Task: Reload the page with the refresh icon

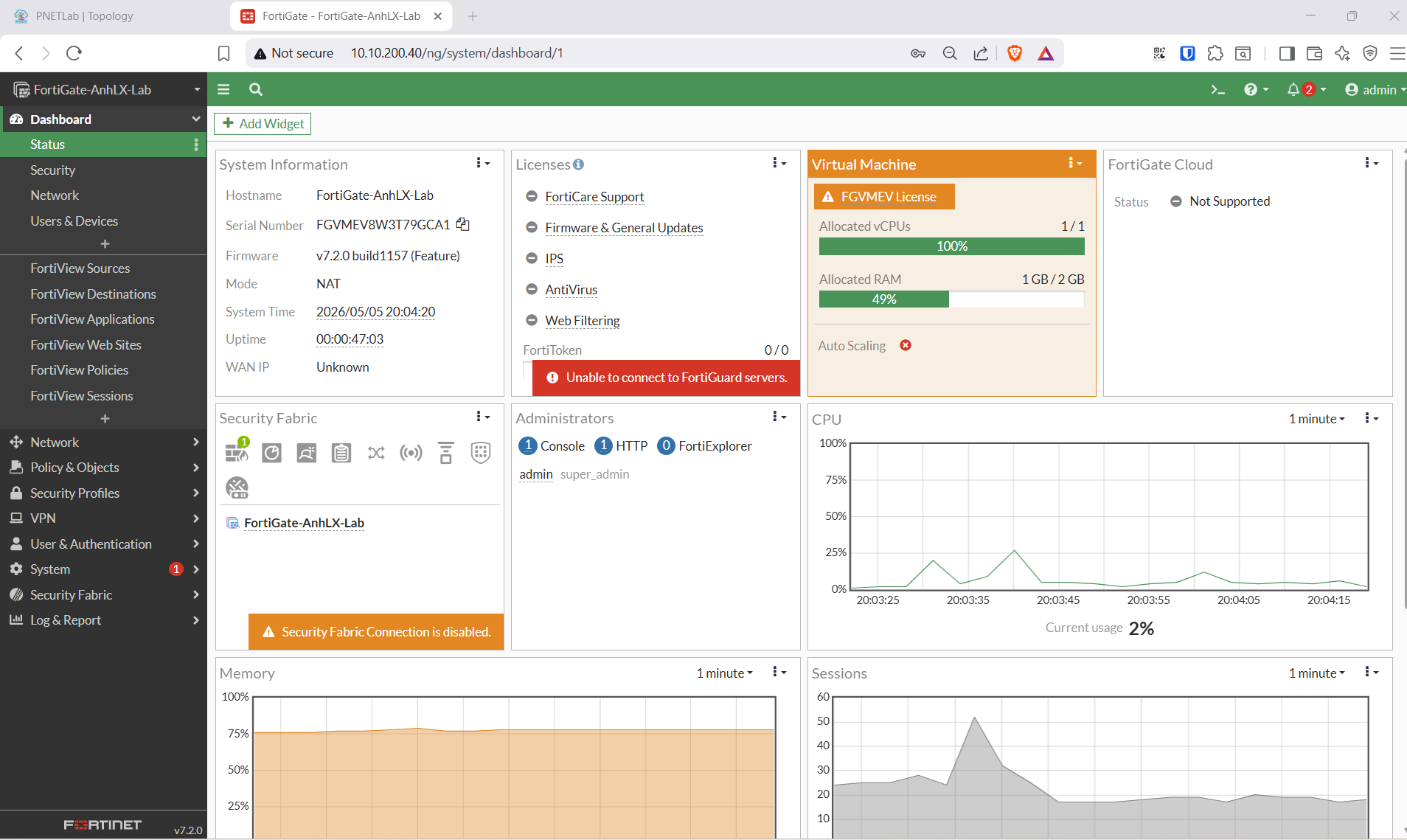Action: pos(74,53)
